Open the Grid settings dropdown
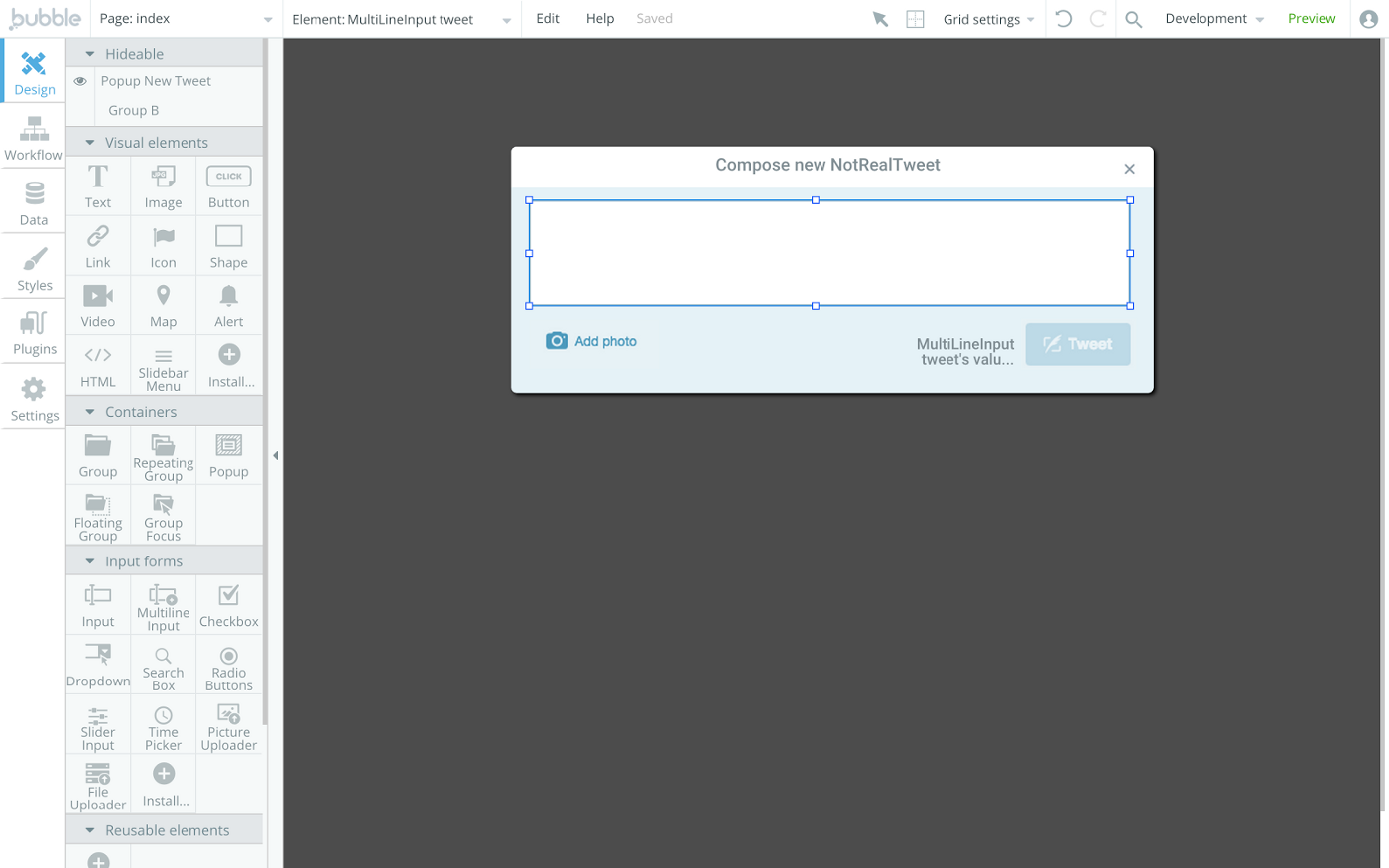This screenshot has height=868, width=1389. [x=987, y=18]
